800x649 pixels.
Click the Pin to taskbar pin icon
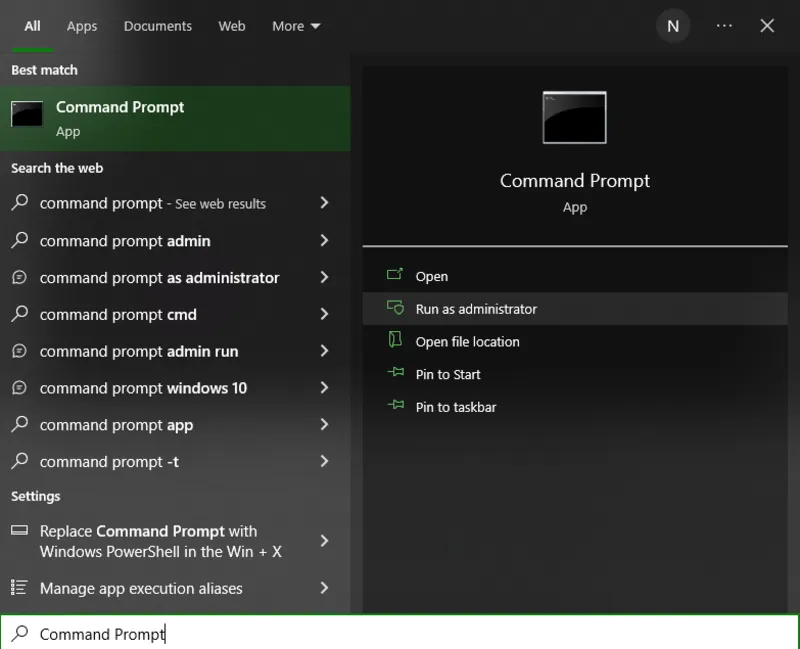coord(395,405)
